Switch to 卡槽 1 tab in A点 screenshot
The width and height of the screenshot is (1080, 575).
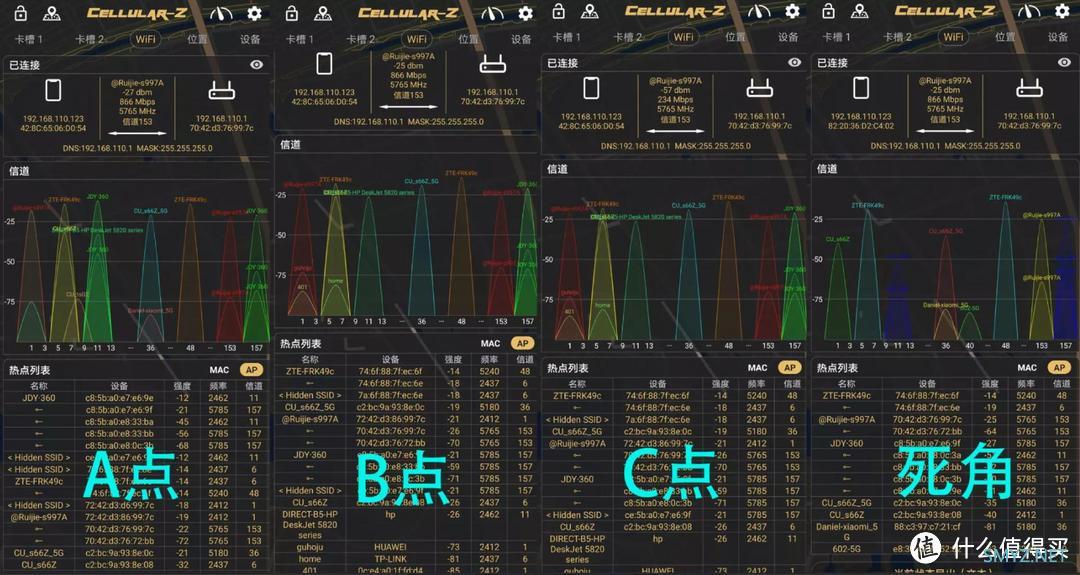[29, 39]
